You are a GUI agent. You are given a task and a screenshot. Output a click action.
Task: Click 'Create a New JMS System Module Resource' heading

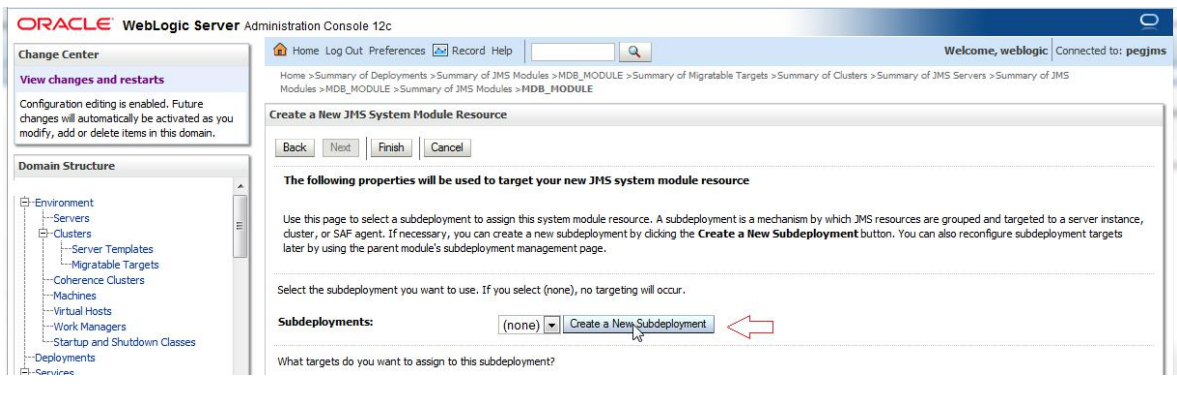388,115
